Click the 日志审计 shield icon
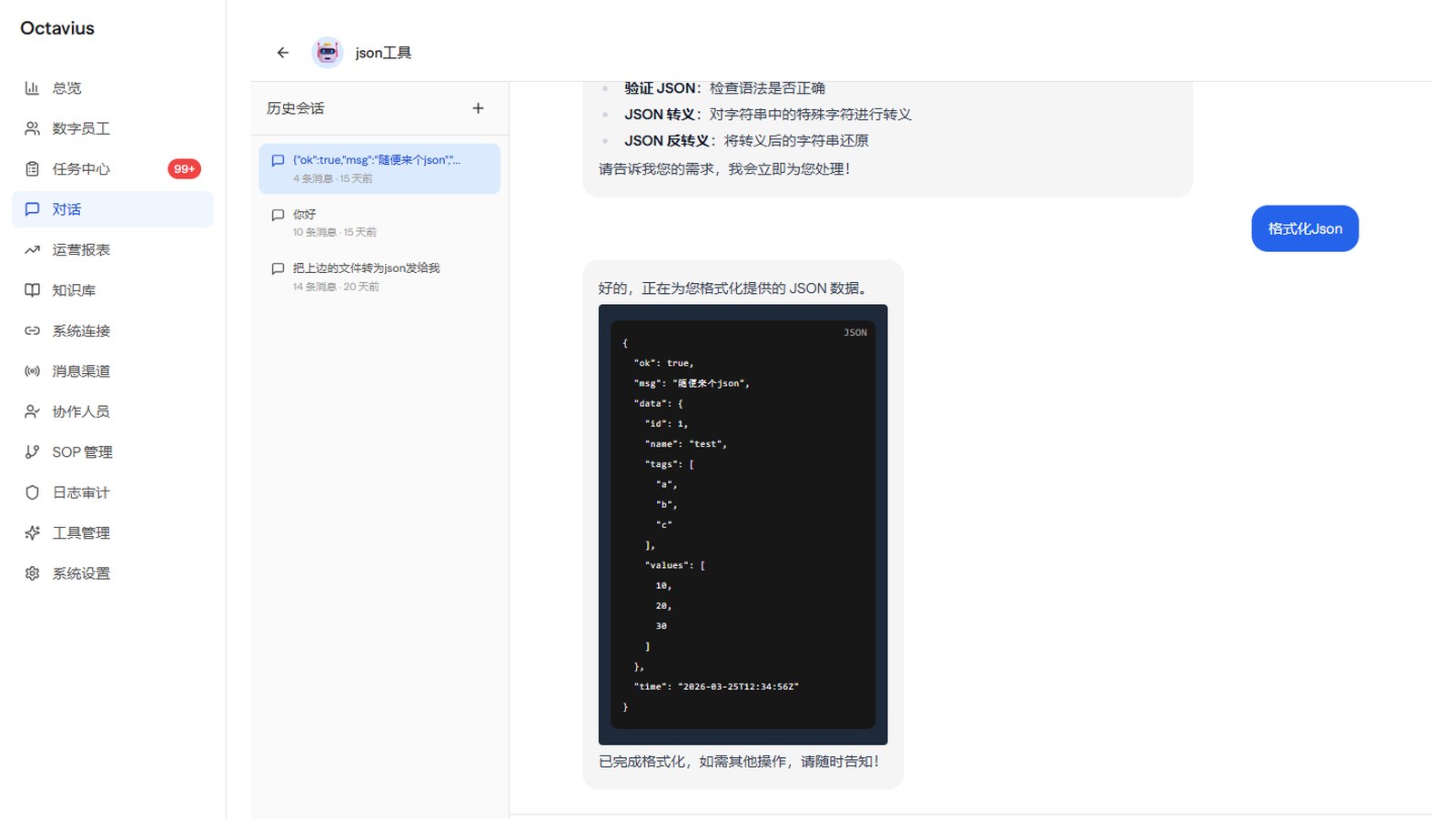Image resolution: width=1456 pixels, height=819 pixels. [x=32, y=492]
